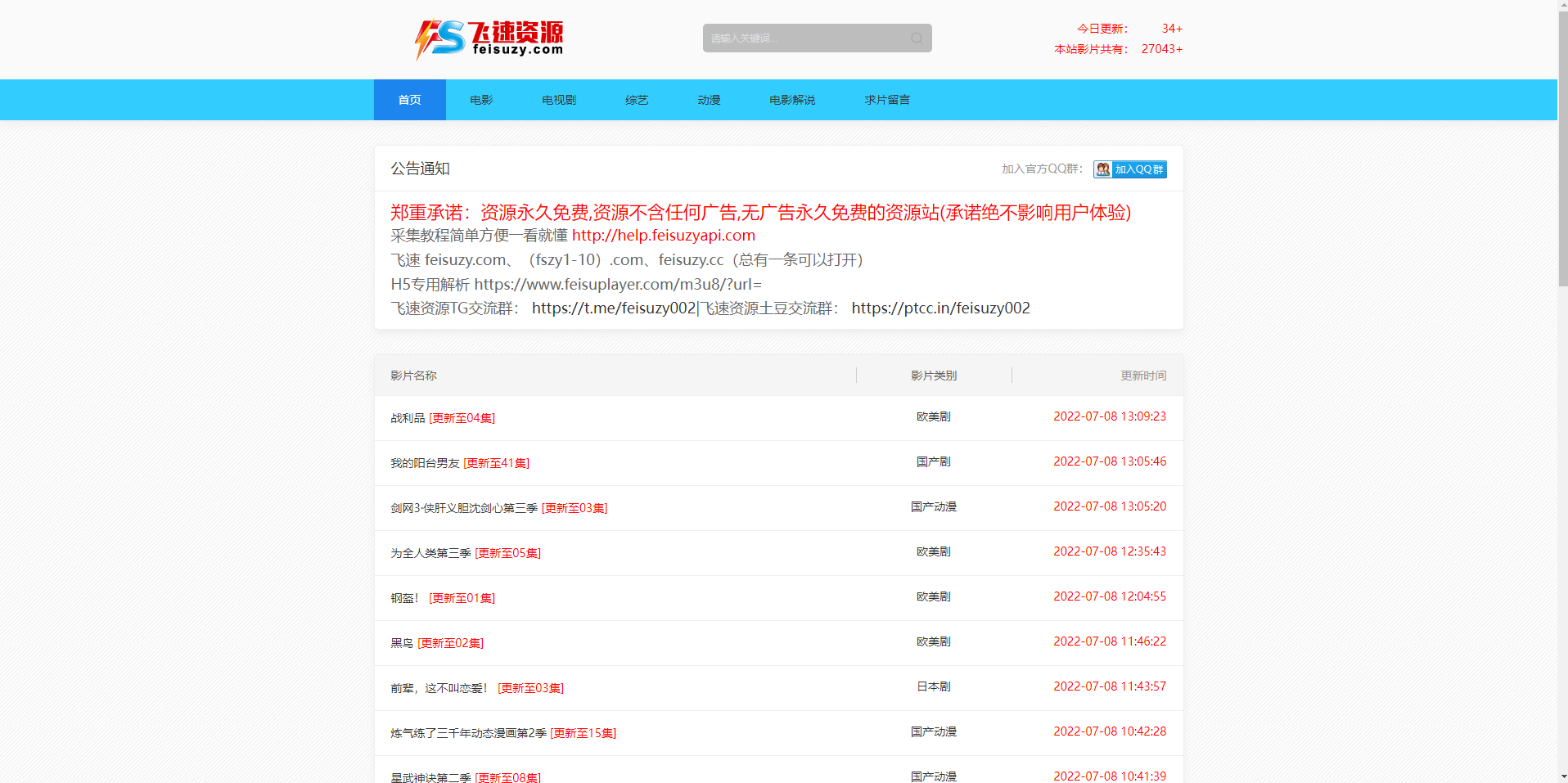
Task: Open 星武神诀第二季 entry
Action: point(466,777)
